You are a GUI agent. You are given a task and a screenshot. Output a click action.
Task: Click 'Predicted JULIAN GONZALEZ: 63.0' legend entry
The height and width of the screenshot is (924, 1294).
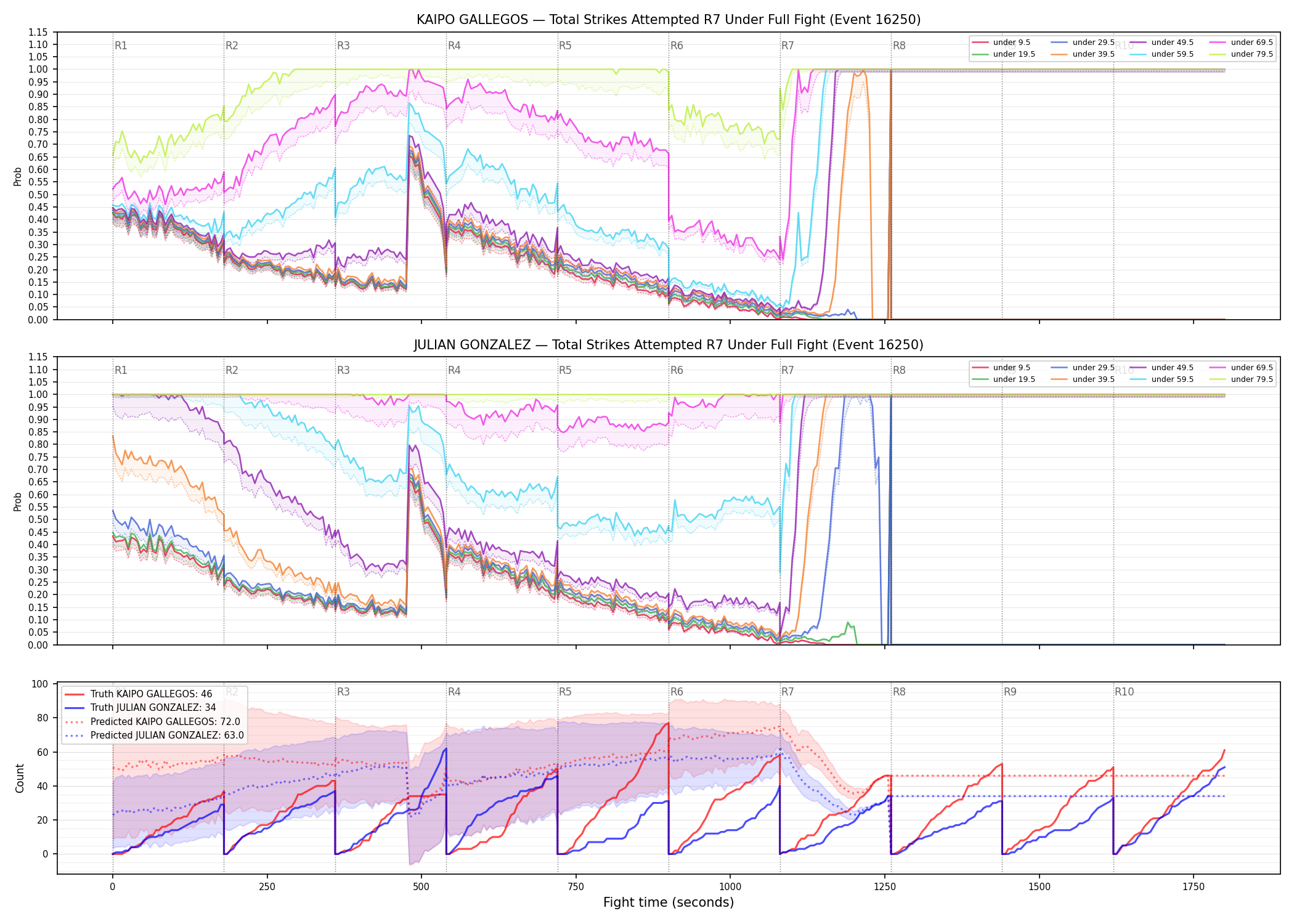154,736
